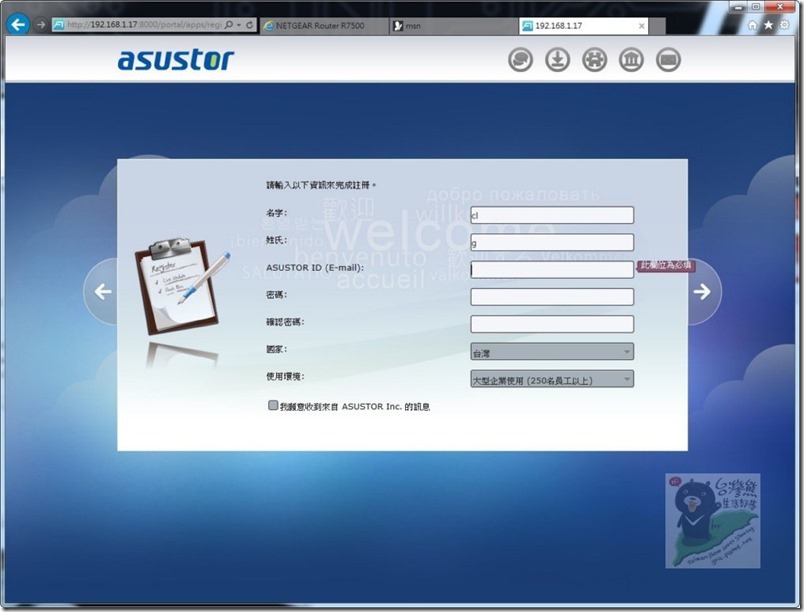Screen dimensions: 804x612
Task: Refresh the page using the reload icon
Action: (250, 25)
